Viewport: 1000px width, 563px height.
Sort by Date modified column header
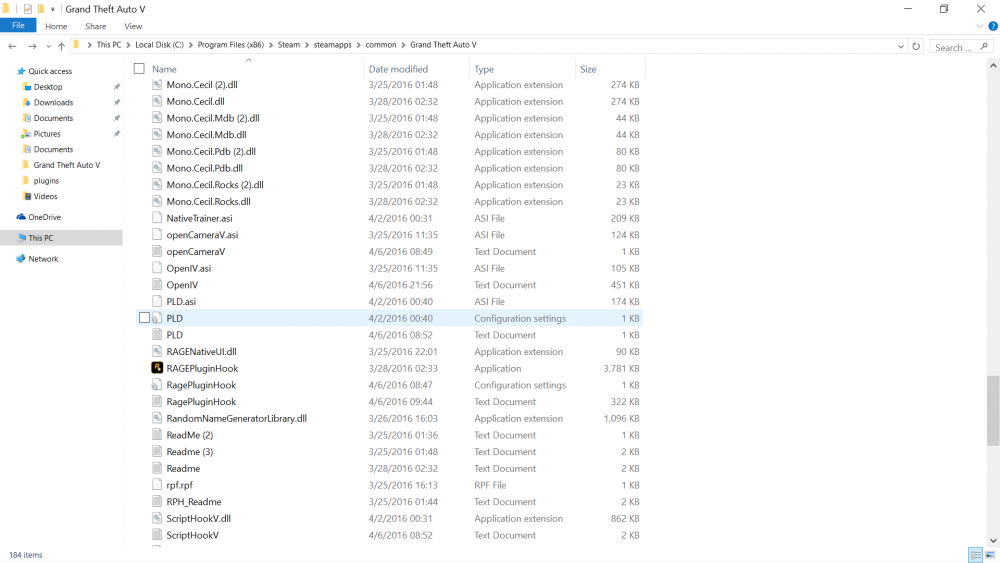416,69
